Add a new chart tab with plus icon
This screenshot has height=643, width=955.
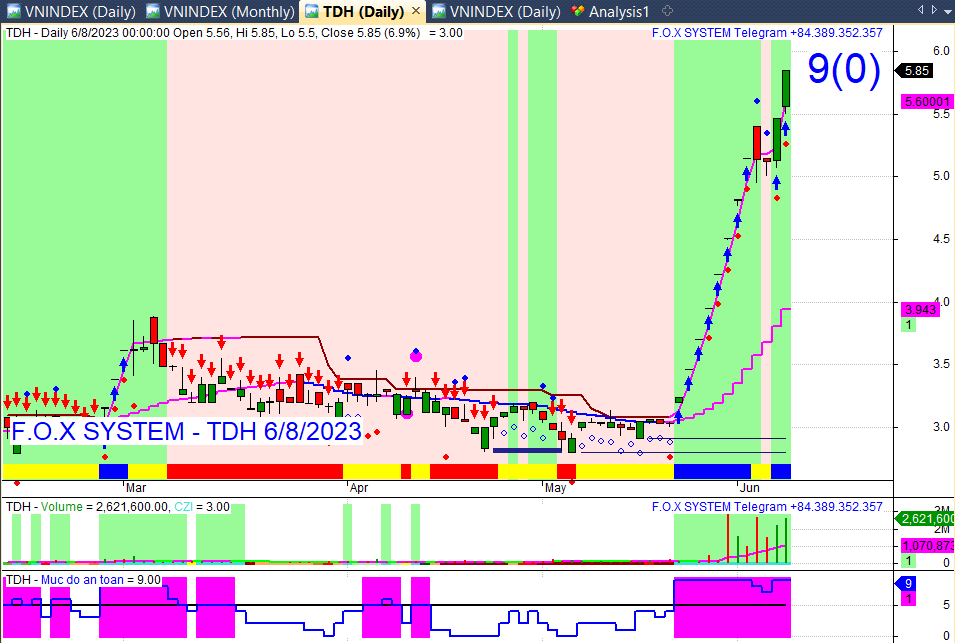(667, 11)
